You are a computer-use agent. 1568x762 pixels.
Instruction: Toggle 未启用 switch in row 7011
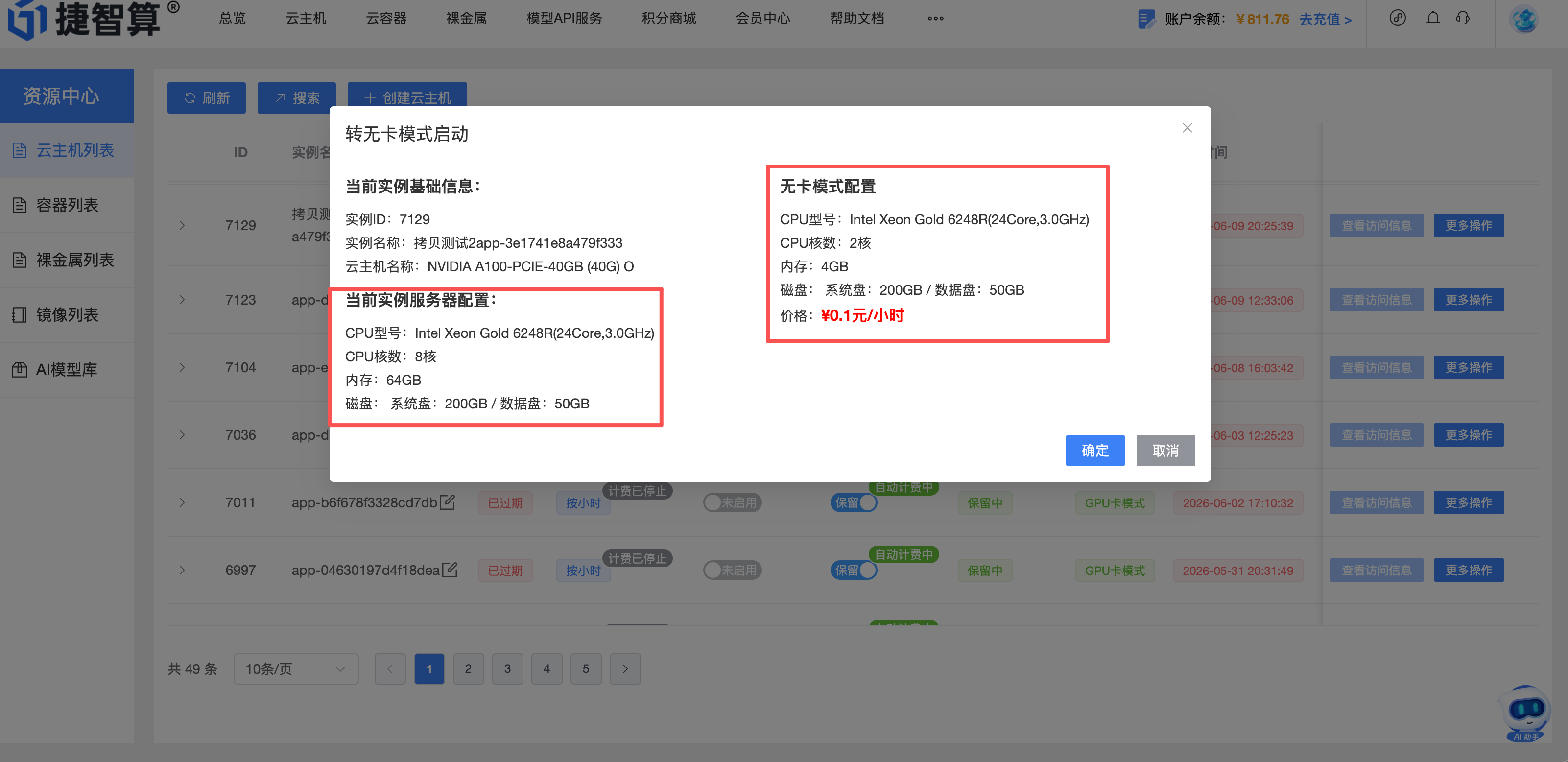point(732,503)
